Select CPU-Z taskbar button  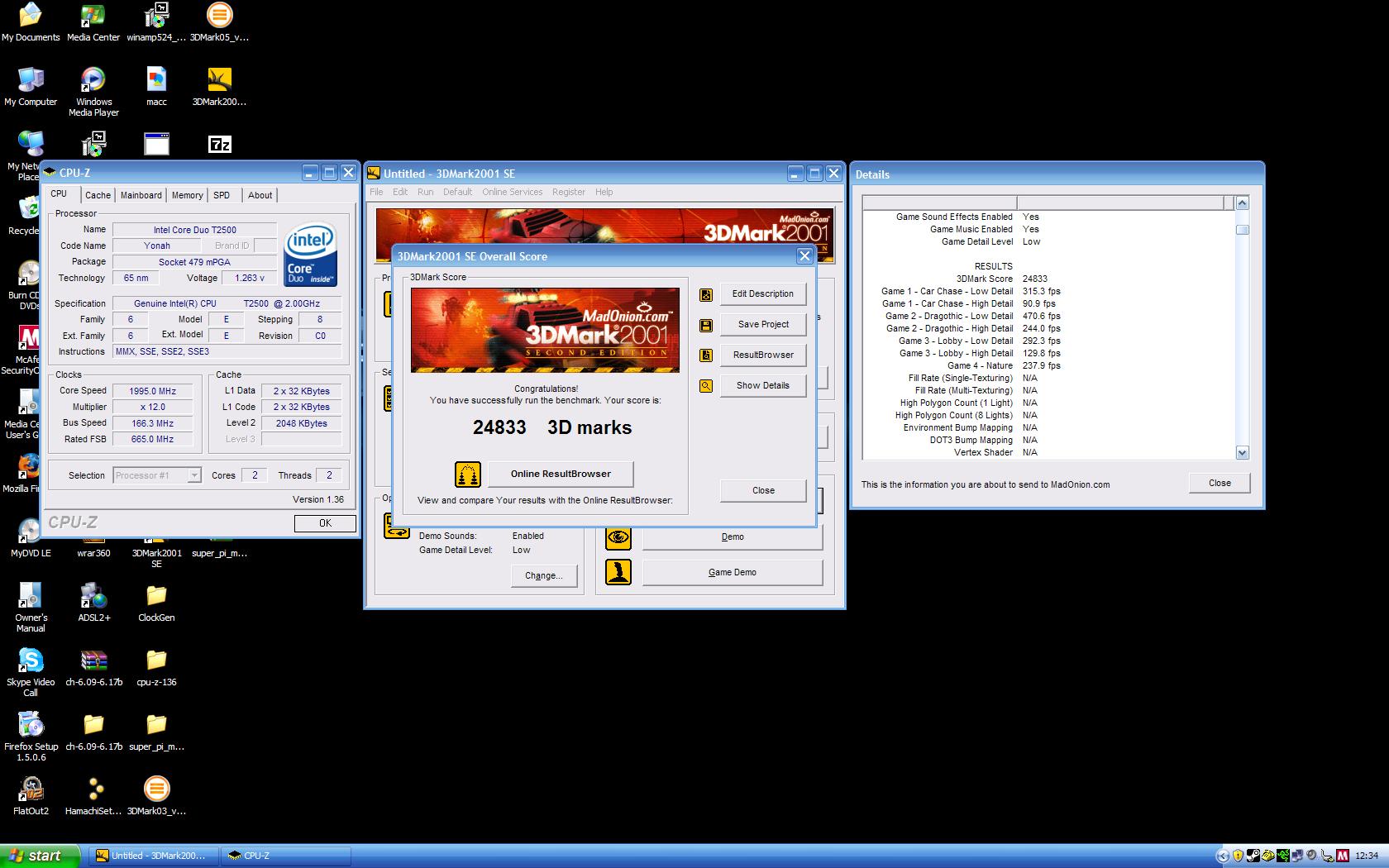[x=286, y=856]
